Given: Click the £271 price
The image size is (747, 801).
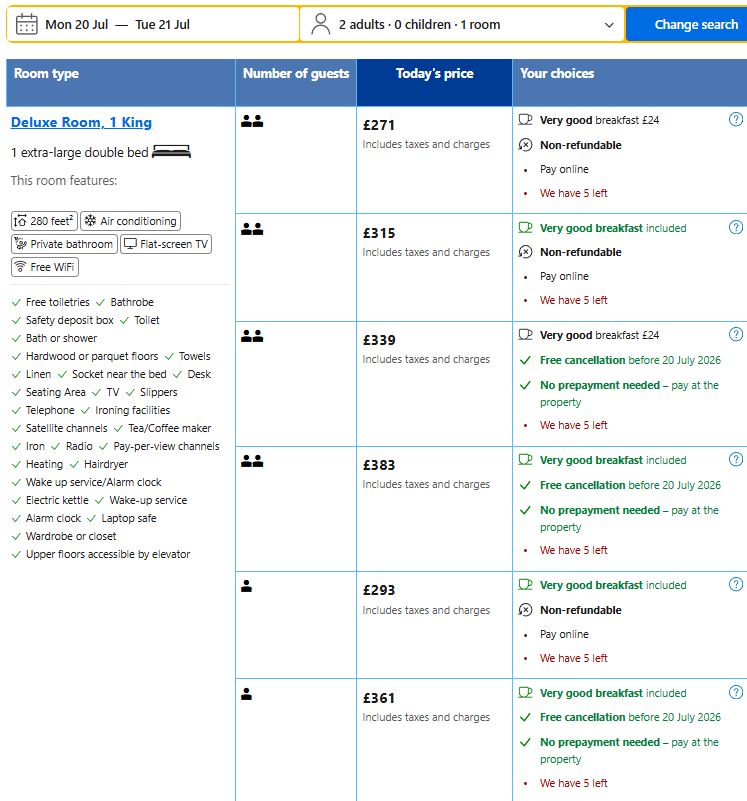Looking at the screenshot, I should click(x=379, y=125).
